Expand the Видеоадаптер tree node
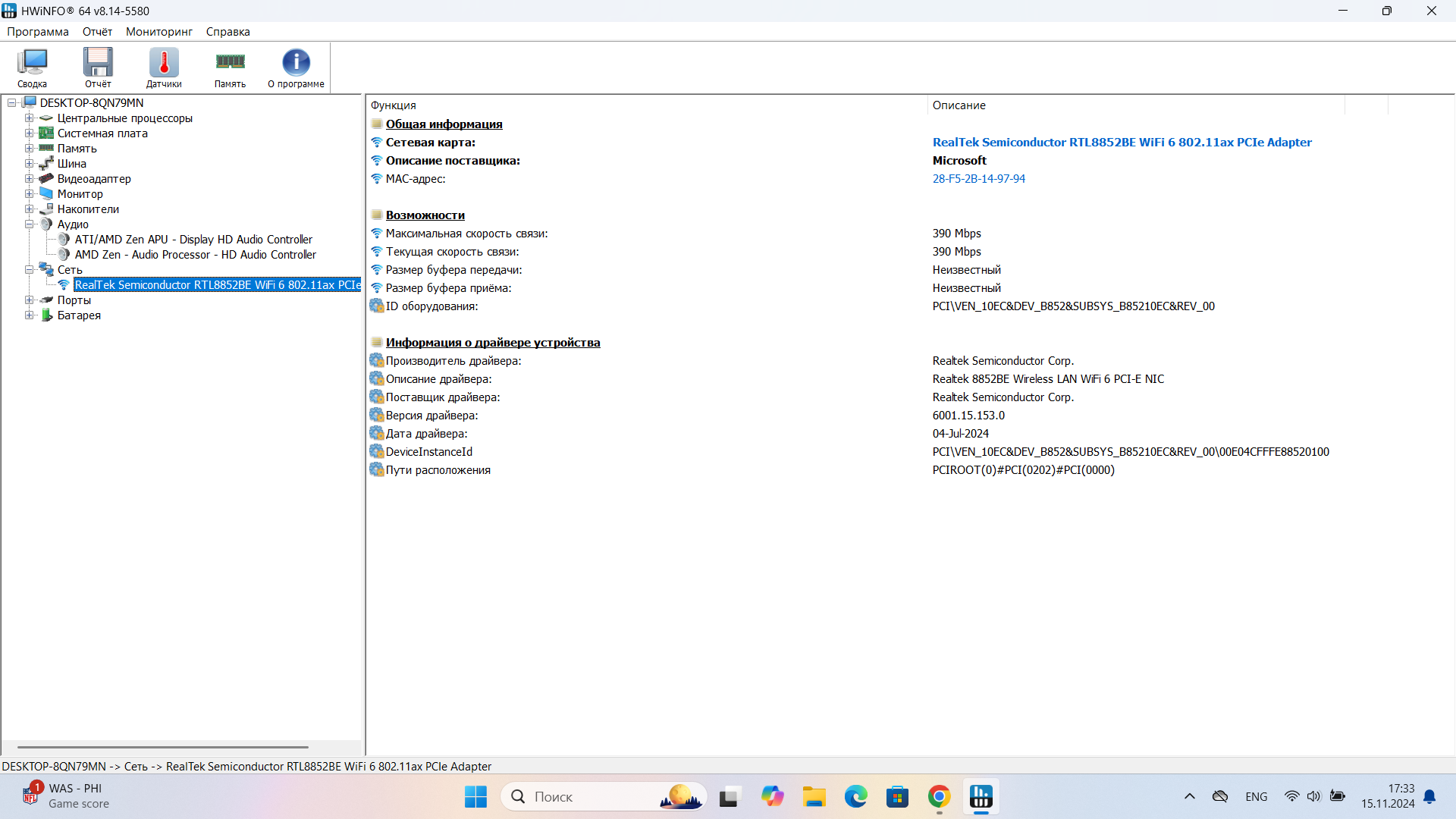The image size is (1456, 819). [29, 179]
